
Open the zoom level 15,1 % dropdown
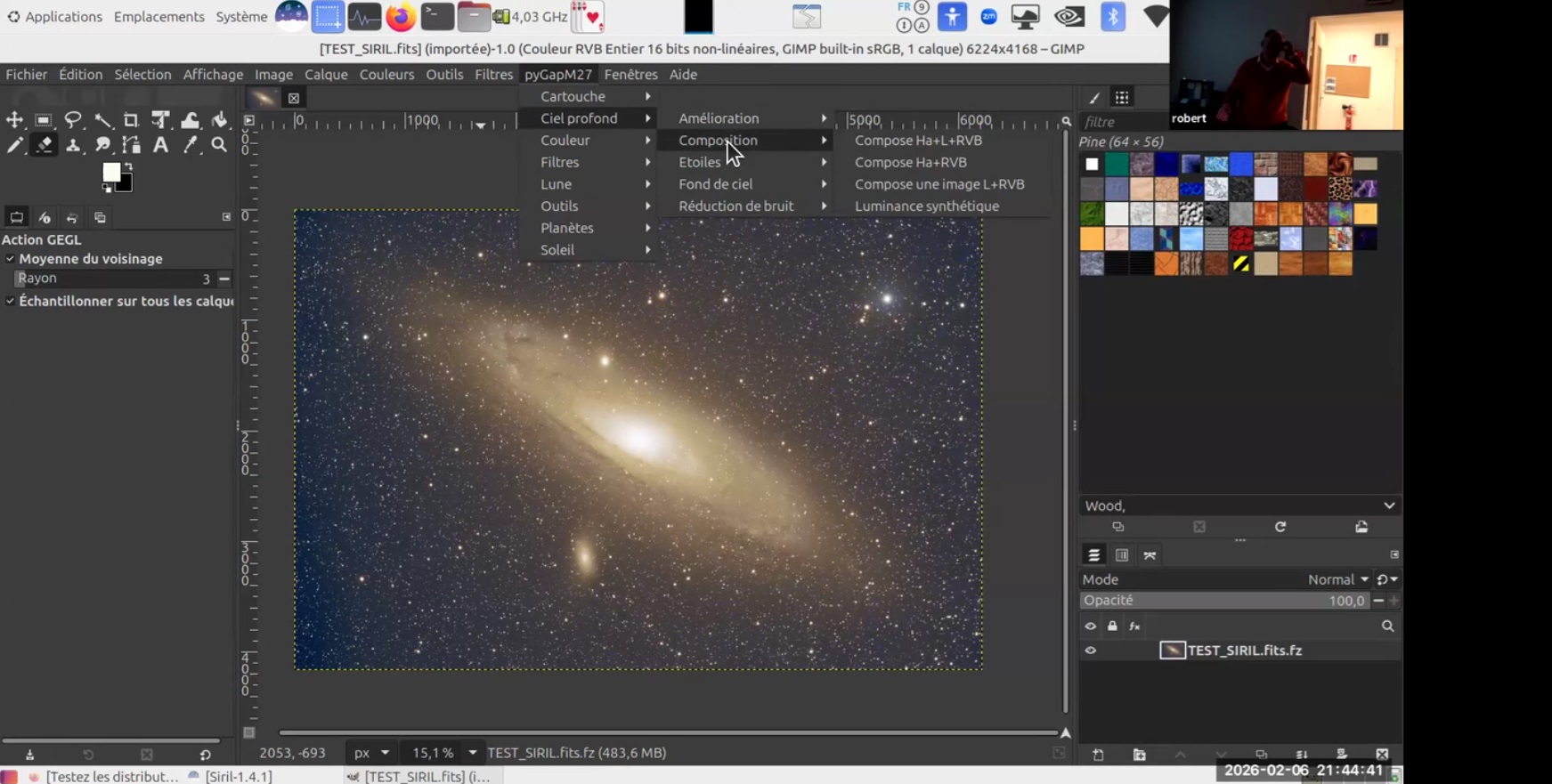point(472,753)
